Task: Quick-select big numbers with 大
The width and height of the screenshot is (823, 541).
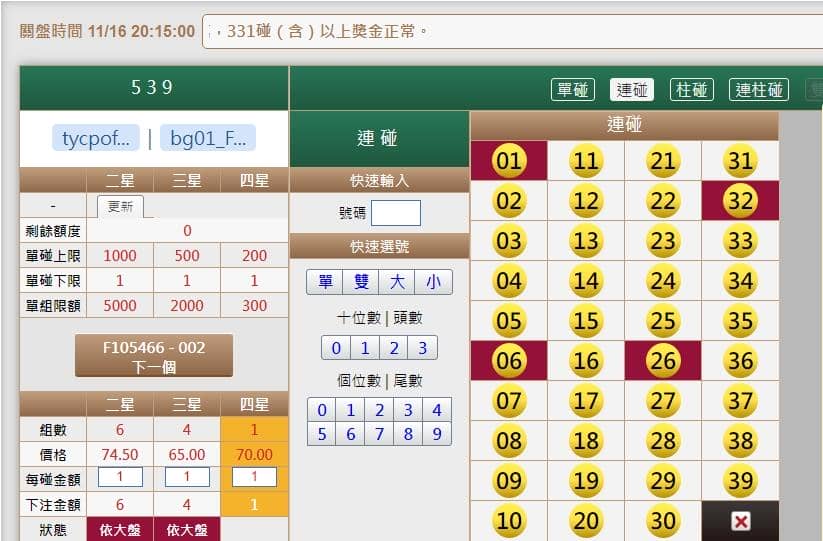Action: (397, 282)
